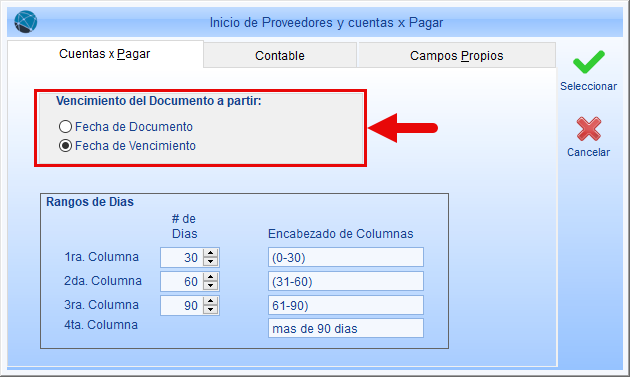
Task: Open the Contable tab
Action: click(280, 55)
